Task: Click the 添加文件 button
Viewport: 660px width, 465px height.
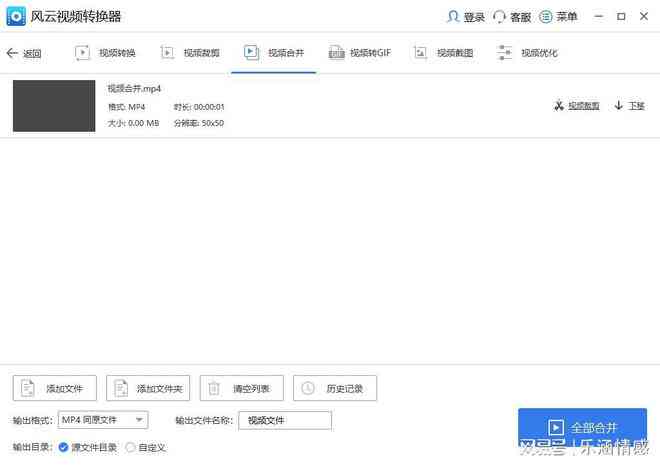Action: [55, 388]
